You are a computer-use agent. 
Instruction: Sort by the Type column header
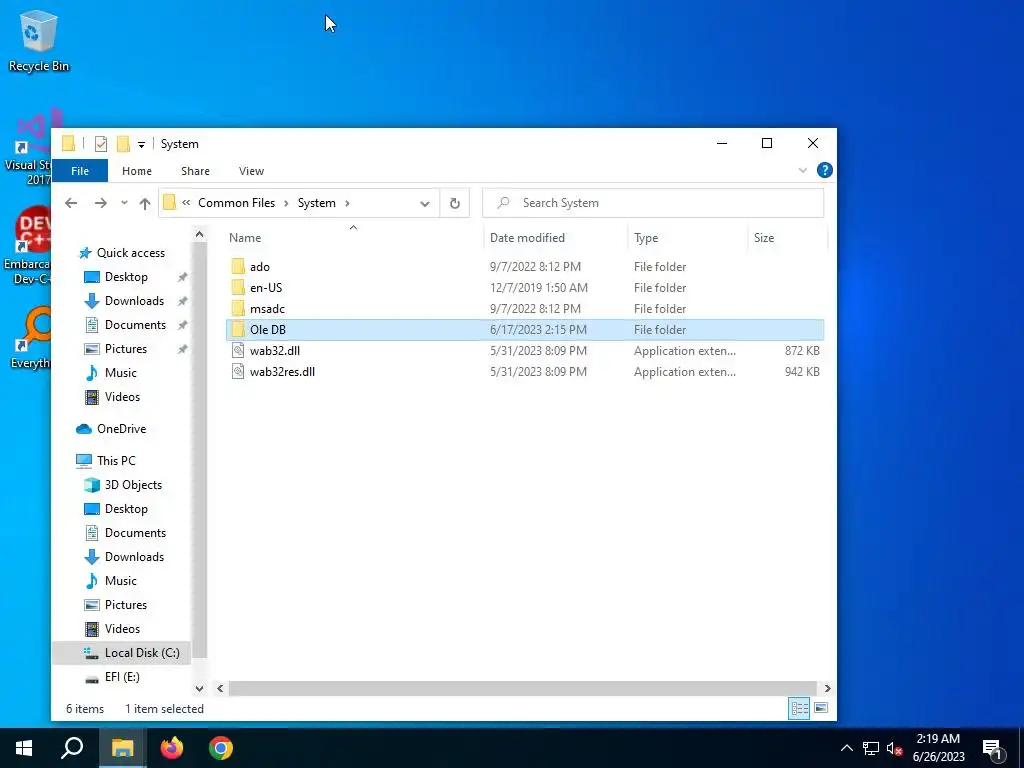pyautogui.click(x=688, y=238)
